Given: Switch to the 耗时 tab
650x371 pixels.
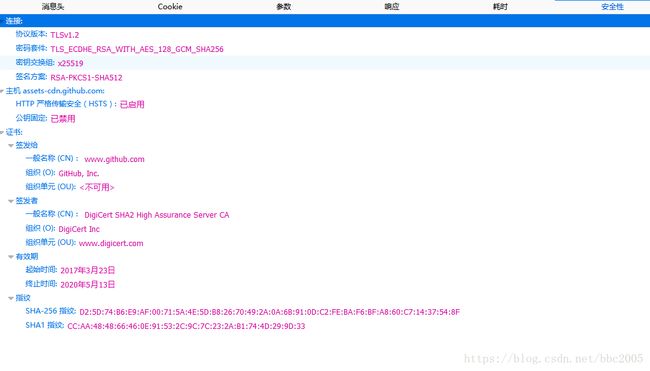Looking at the screenshot, I should (x=500, y=7).
